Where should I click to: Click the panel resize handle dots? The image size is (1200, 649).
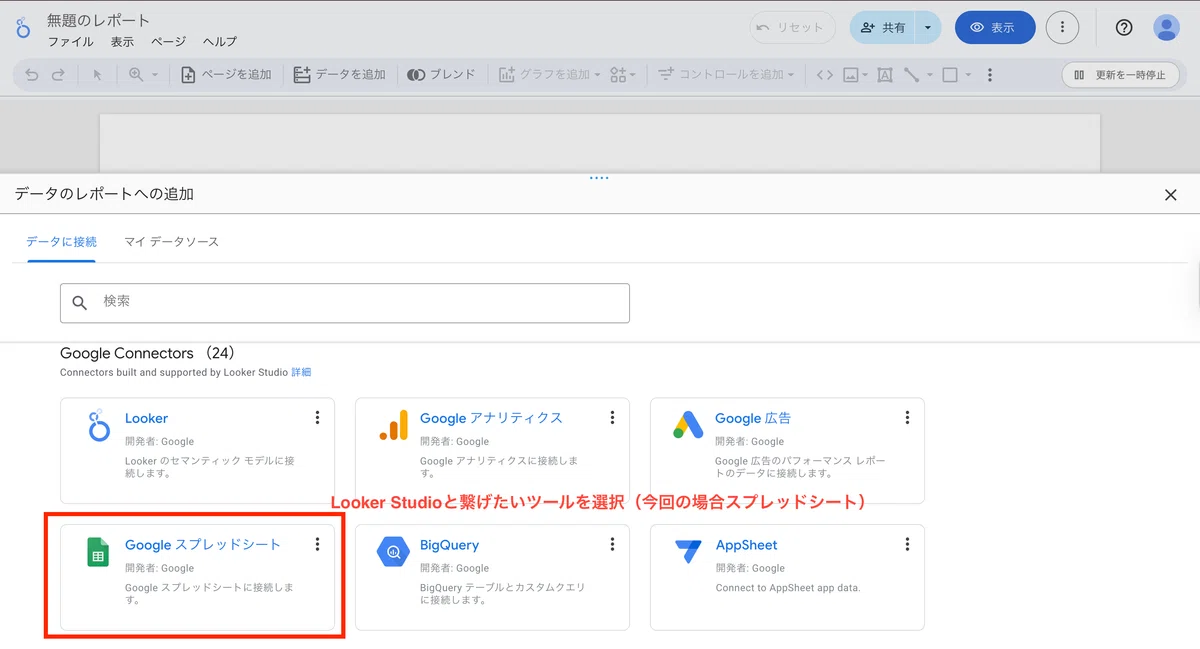(599, 178)
